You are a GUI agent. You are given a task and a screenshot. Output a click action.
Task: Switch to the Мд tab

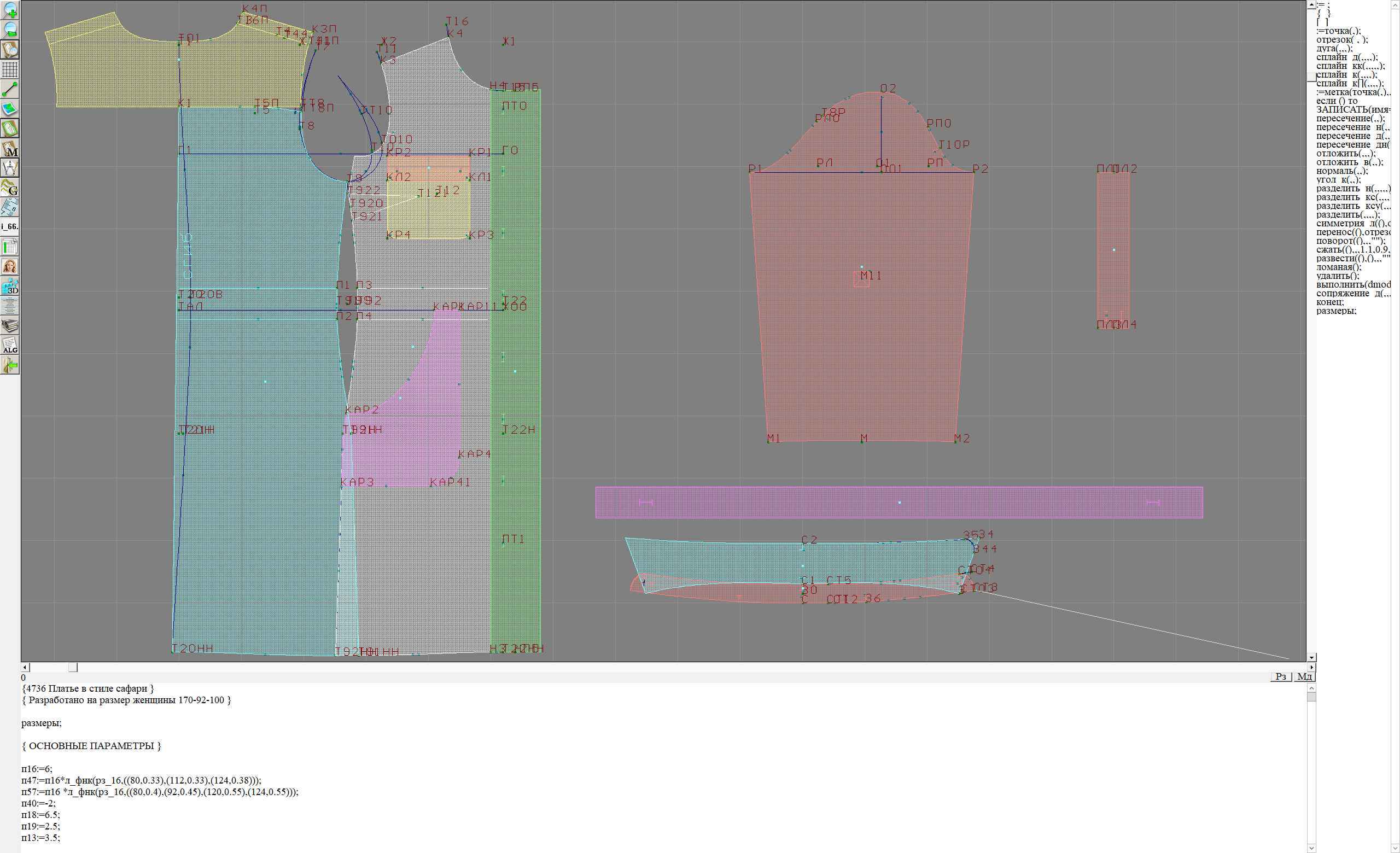(1304, 676)
